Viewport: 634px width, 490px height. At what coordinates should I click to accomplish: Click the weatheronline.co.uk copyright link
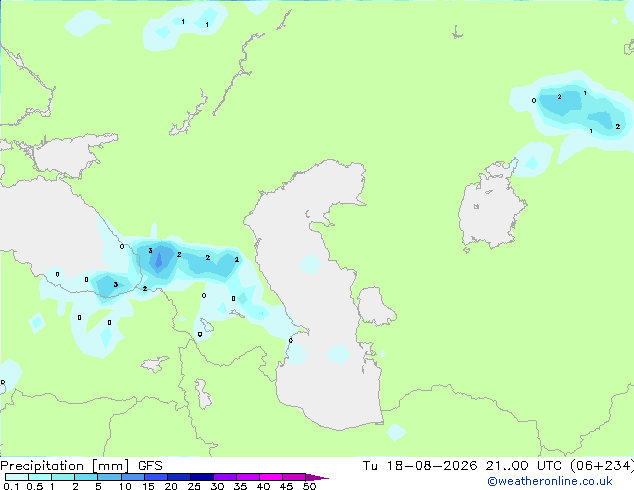[550, 481]
